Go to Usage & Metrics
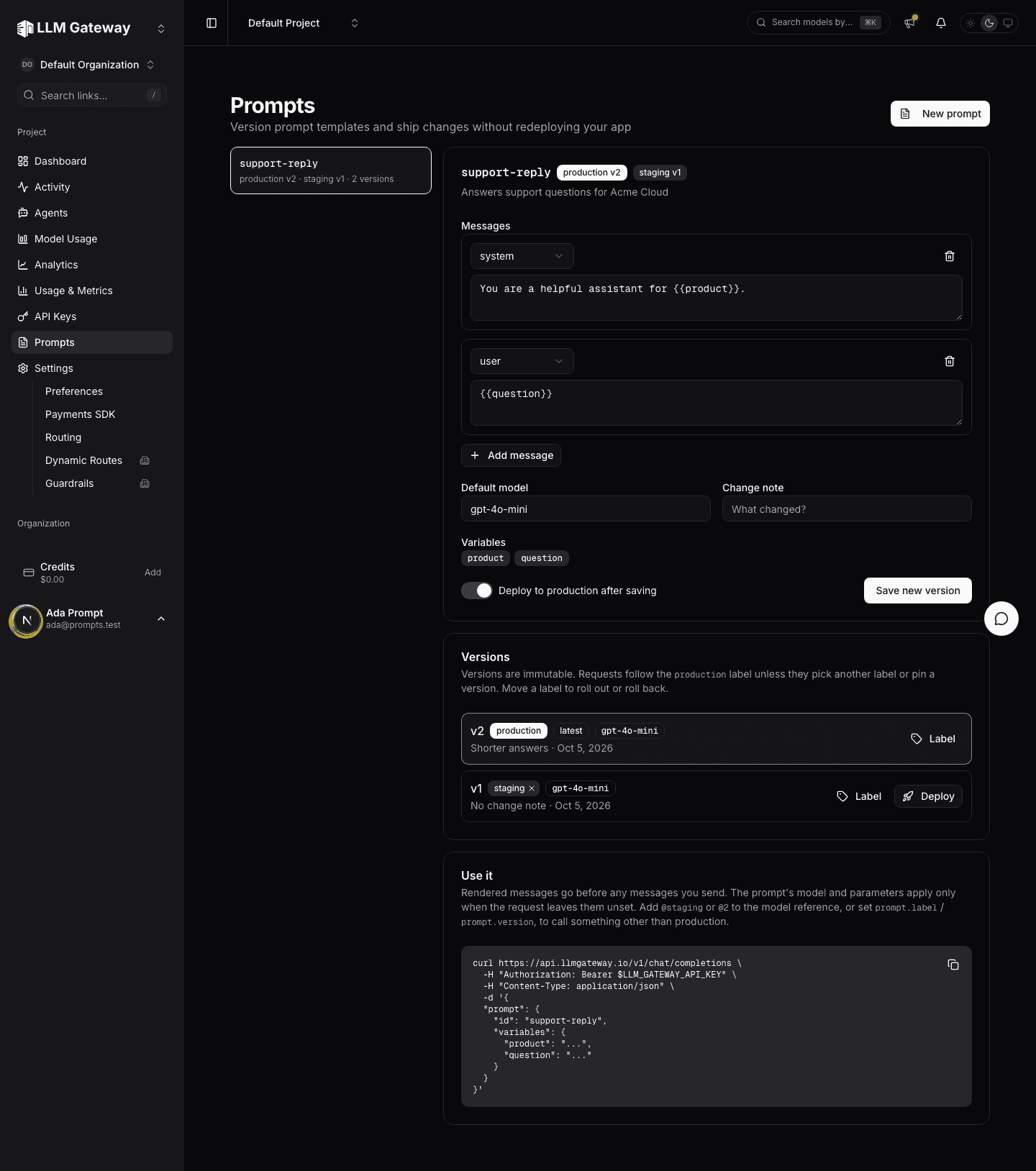The height and width of the screenshot is (1171, 1036). pyautogui.click(x=92, y=291)
